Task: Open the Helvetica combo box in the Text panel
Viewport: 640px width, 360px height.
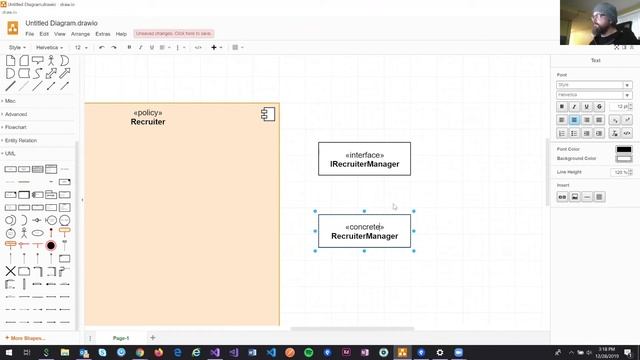Action: [x=594, y=95]
